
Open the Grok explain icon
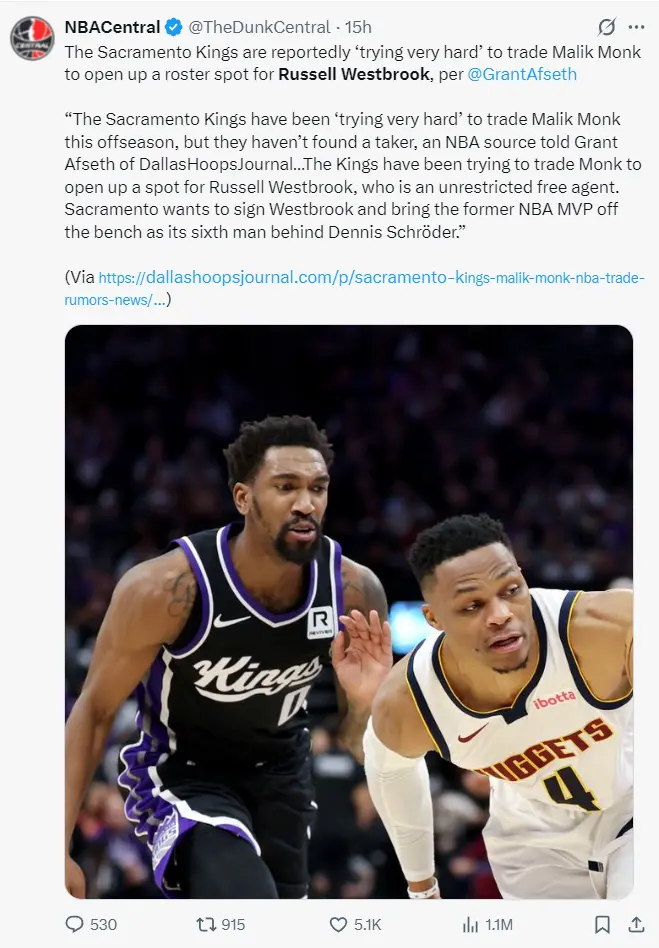[606, 27]
